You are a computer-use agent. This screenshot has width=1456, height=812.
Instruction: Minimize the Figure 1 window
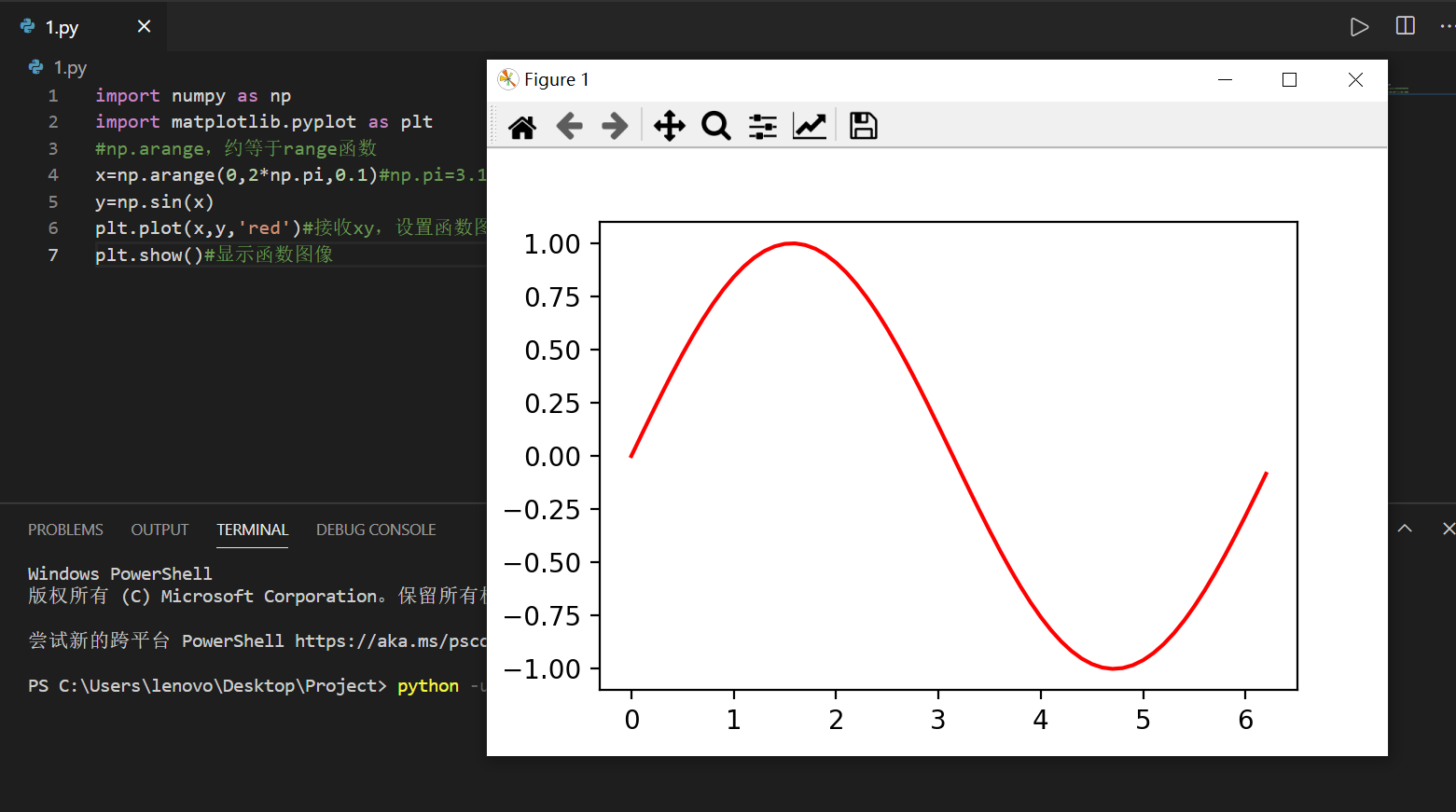coord(1226,80)
